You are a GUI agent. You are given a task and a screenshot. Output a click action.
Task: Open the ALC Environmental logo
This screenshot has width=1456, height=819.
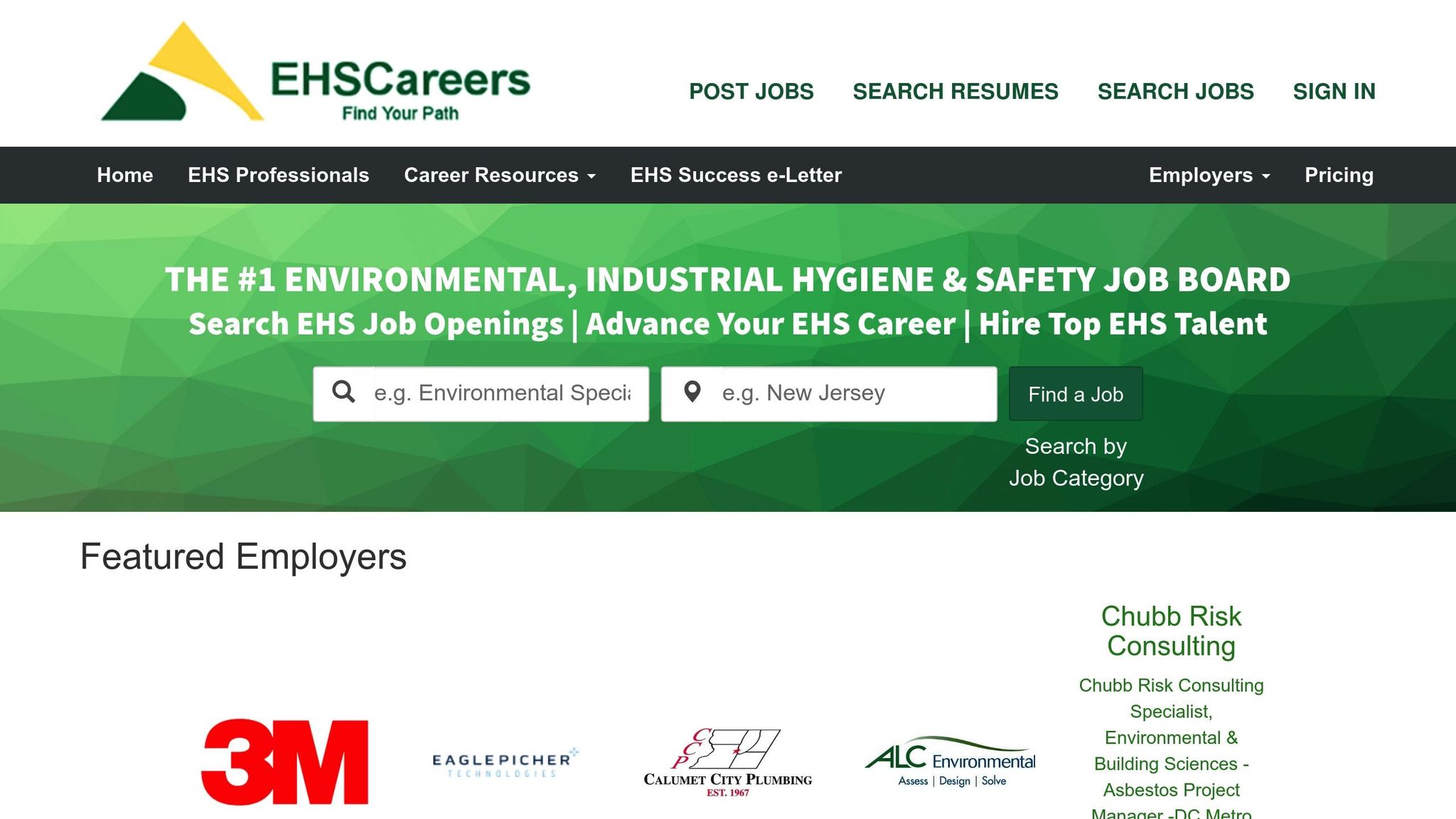pyautogui.click(x=950, y=761)
